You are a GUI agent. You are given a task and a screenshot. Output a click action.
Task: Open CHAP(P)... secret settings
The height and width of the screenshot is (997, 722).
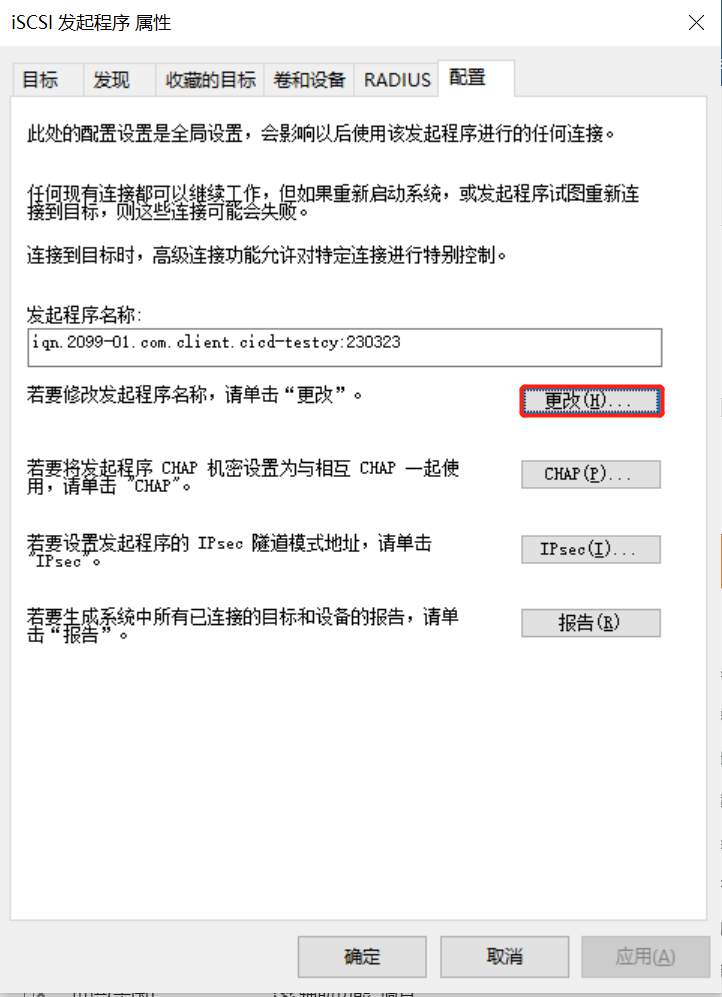click(x=591, y=474)
